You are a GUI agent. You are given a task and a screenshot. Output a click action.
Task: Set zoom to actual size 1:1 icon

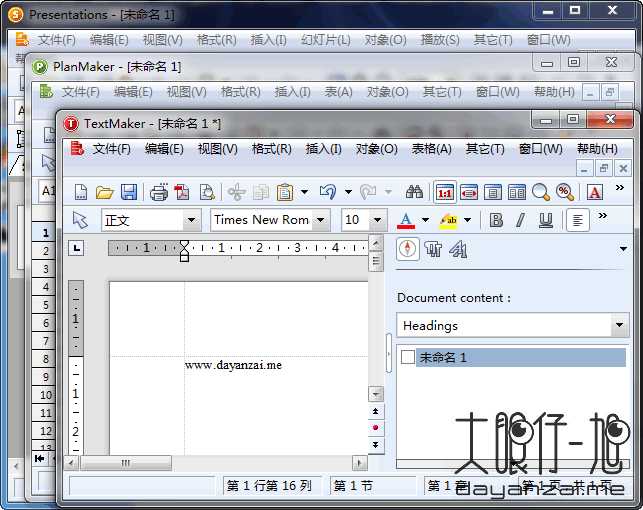click(x=445, y=192)
